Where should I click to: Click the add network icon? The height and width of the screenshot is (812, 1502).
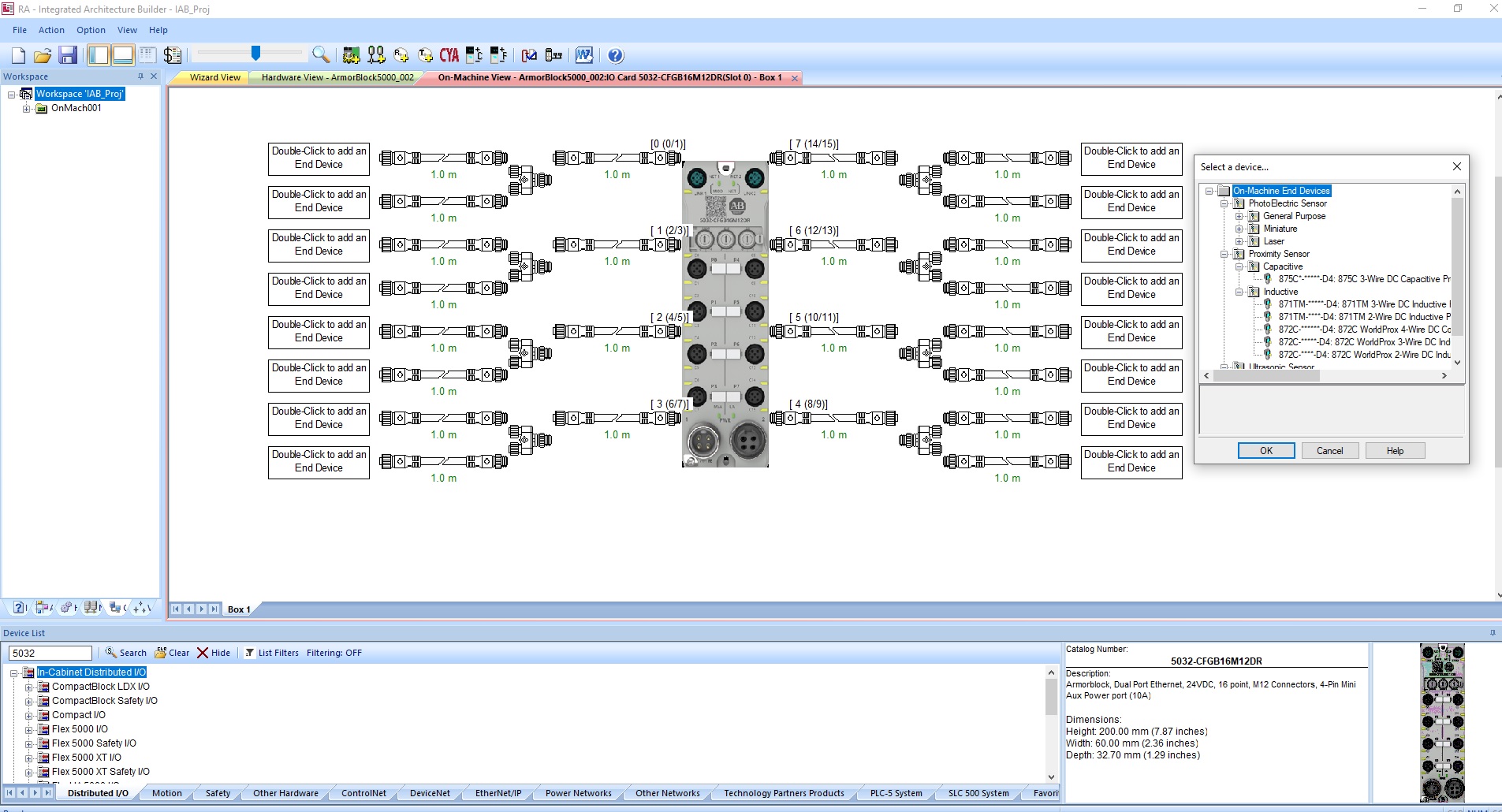coord(376,55)
